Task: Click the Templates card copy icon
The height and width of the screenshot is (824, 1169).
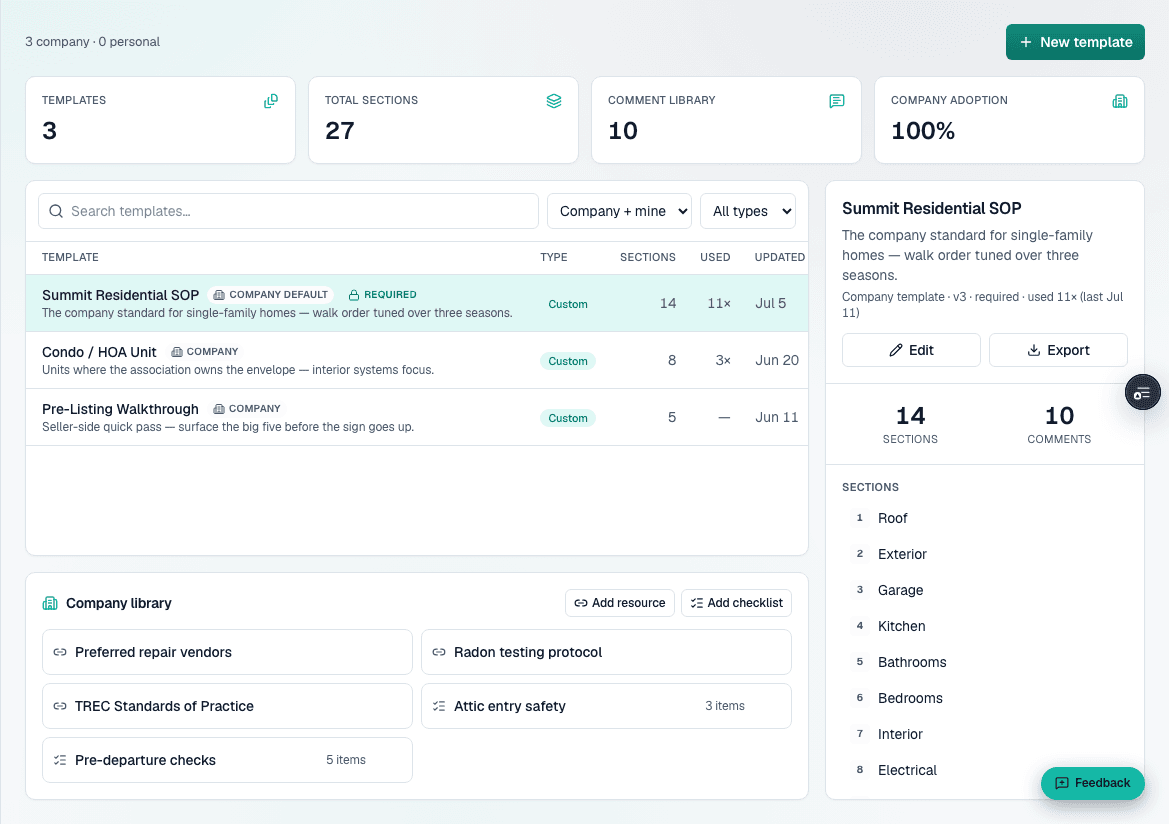Action: coord(271,101)
